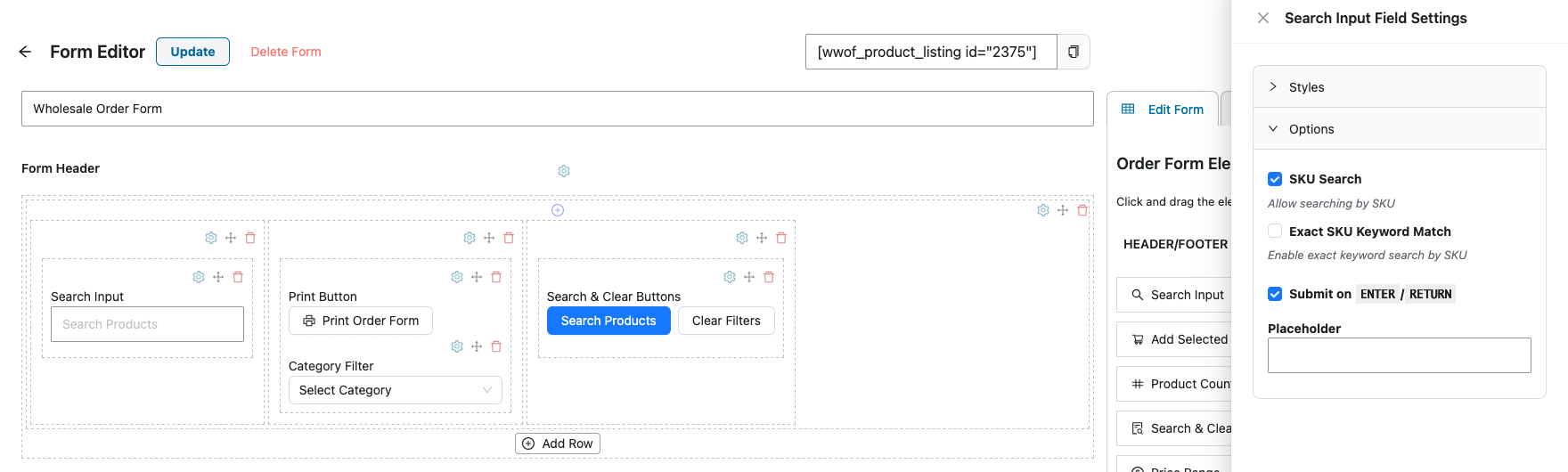Click the shortcode wwof_product_listing field
Screen dimensions: 1568x472
931,52
